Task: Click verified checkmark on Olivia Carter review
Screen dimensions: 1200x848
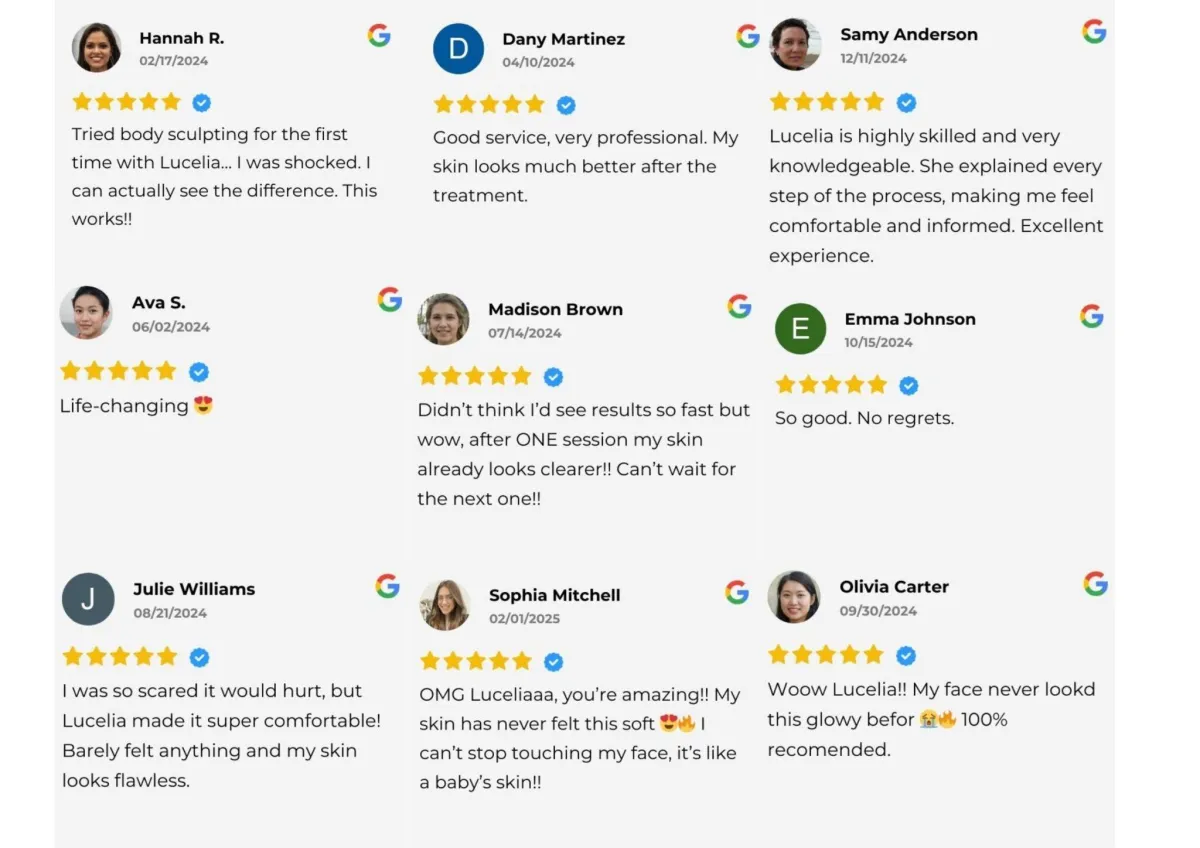Action: coord(906,655)
